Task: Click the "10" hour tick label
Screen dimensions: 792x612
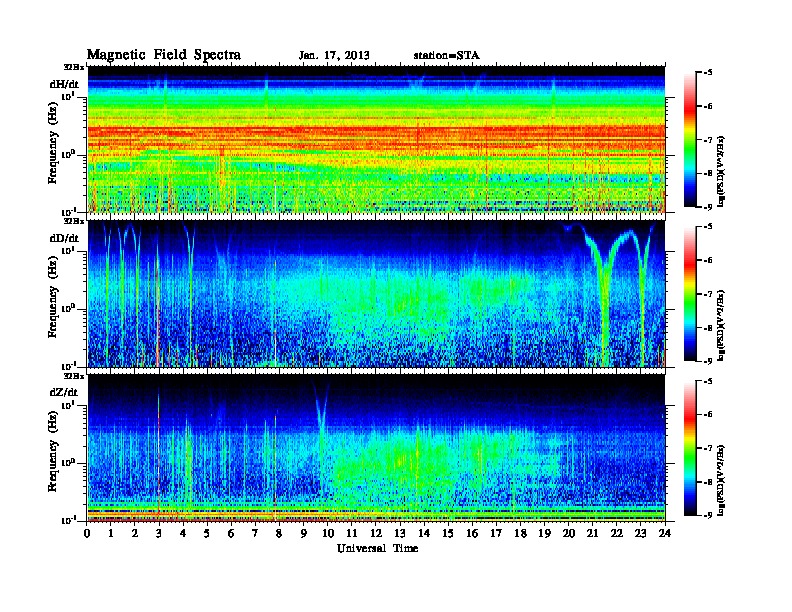Action: tap(327, 533)
